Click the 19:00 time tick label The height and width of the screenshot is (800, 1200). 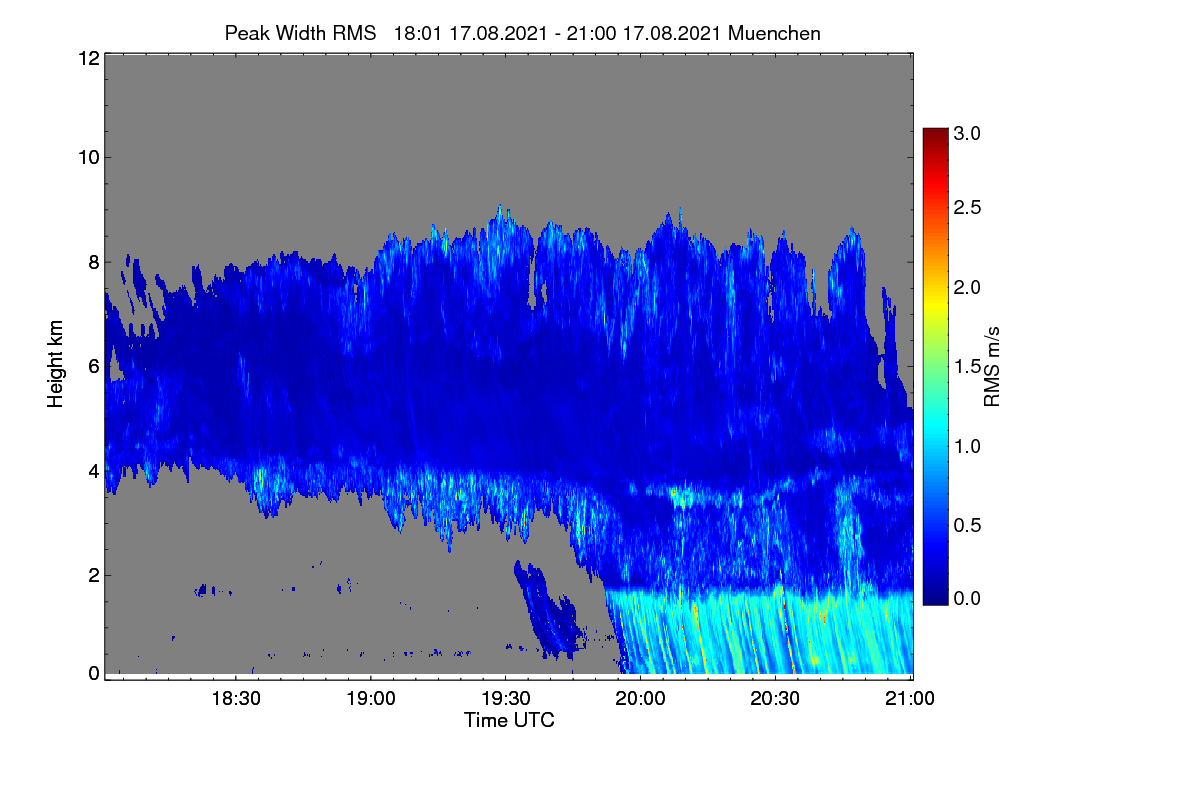point(371,699)
